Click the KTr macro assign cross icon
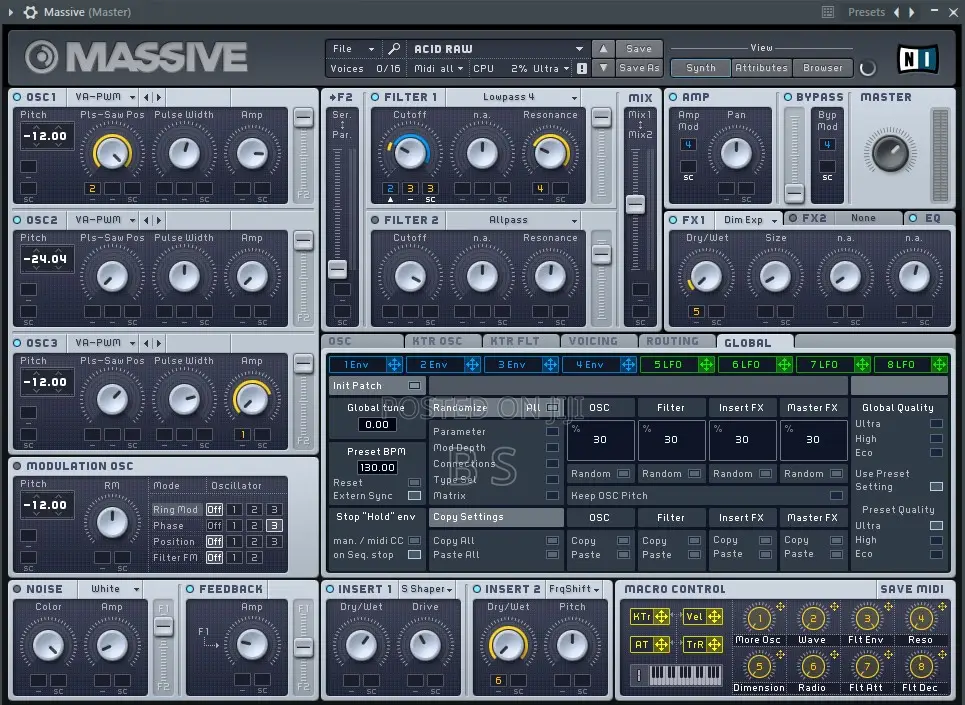 click(662, 616)
